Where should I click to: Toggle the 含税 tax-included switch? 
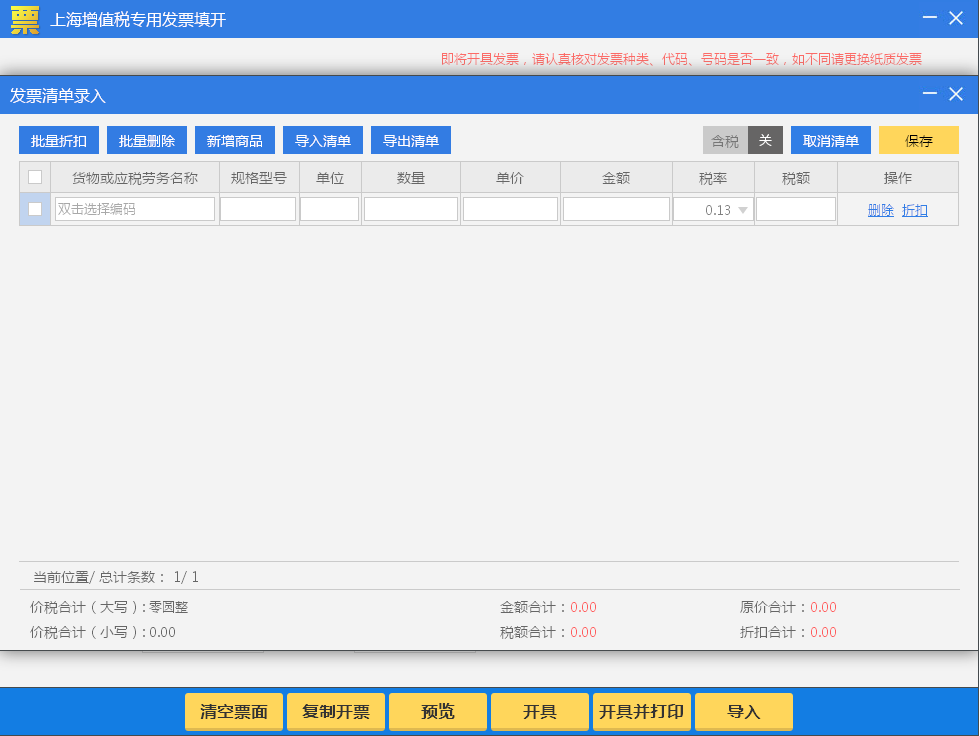click(x=743, y=141)
